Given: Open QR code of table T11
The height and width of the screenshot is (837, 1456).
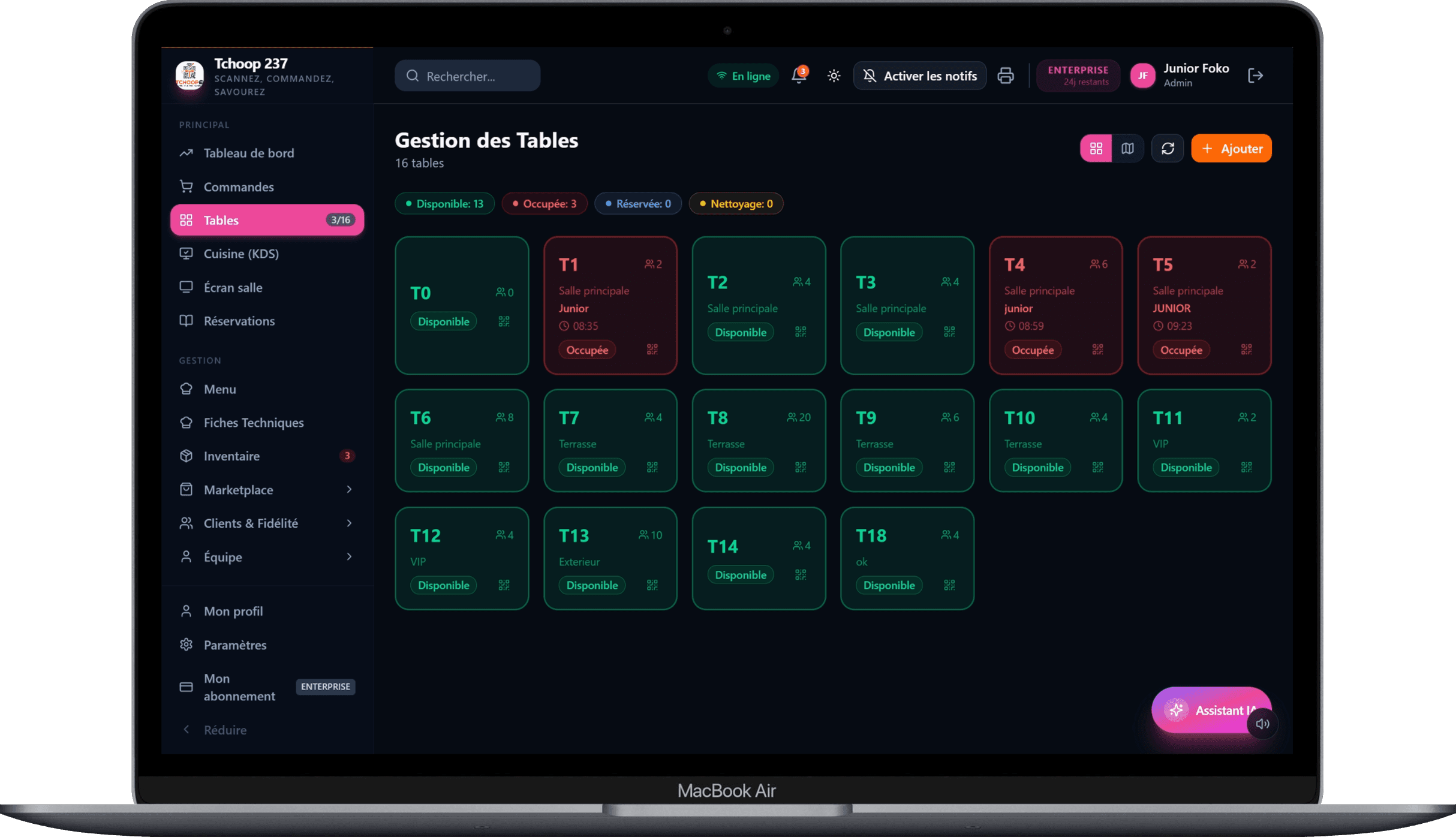Looking at the screenshot, I should tap(1246, 467).
